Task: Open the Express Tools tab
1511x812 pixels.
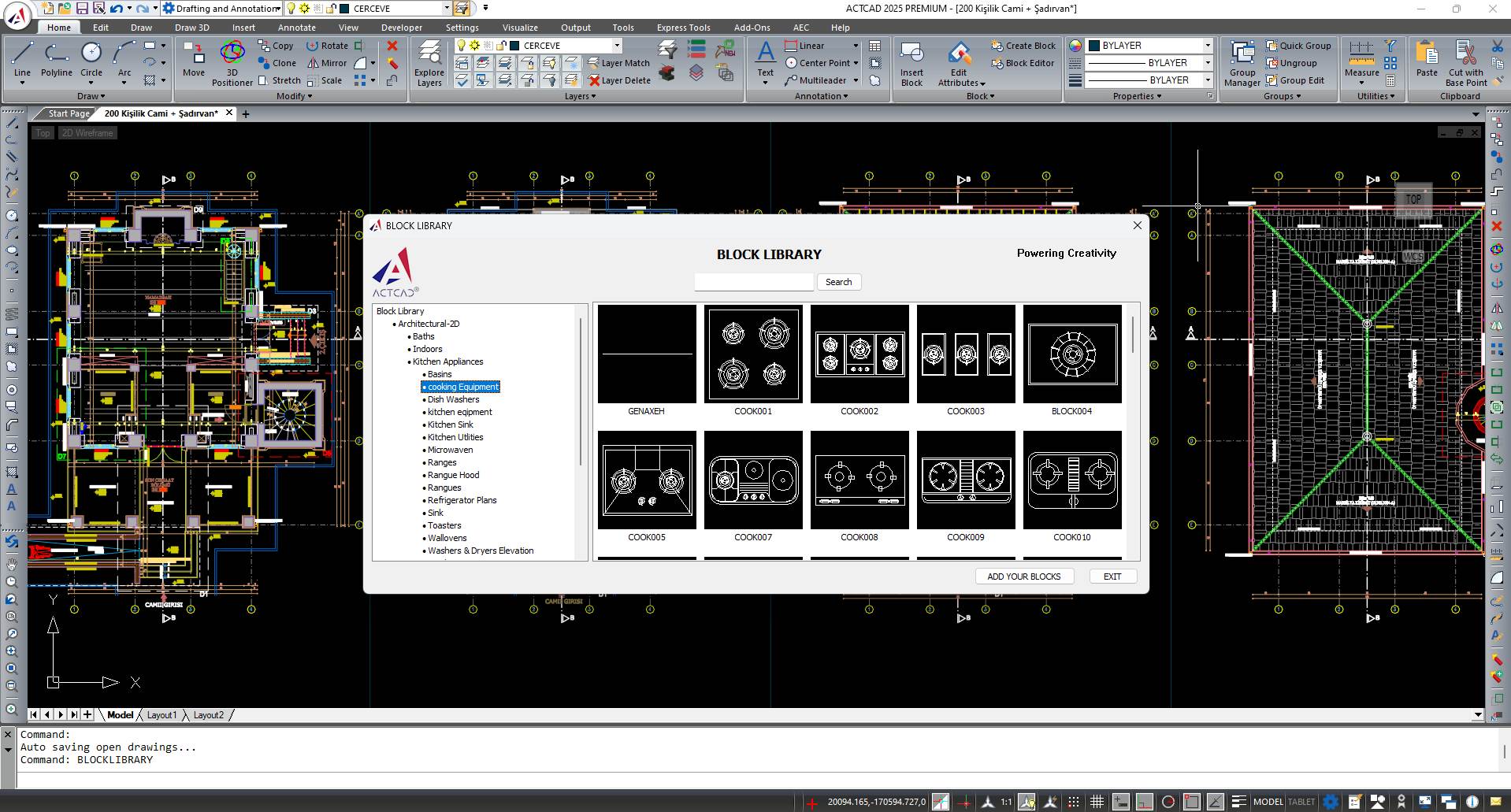Action: pos(683,28)
